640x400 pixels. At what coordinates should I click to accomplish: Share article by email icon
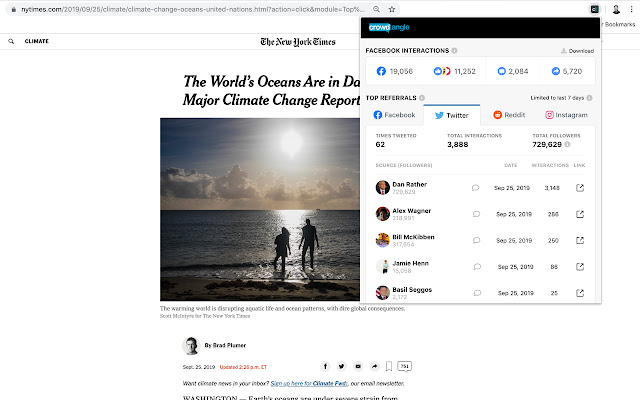(357, 367)
